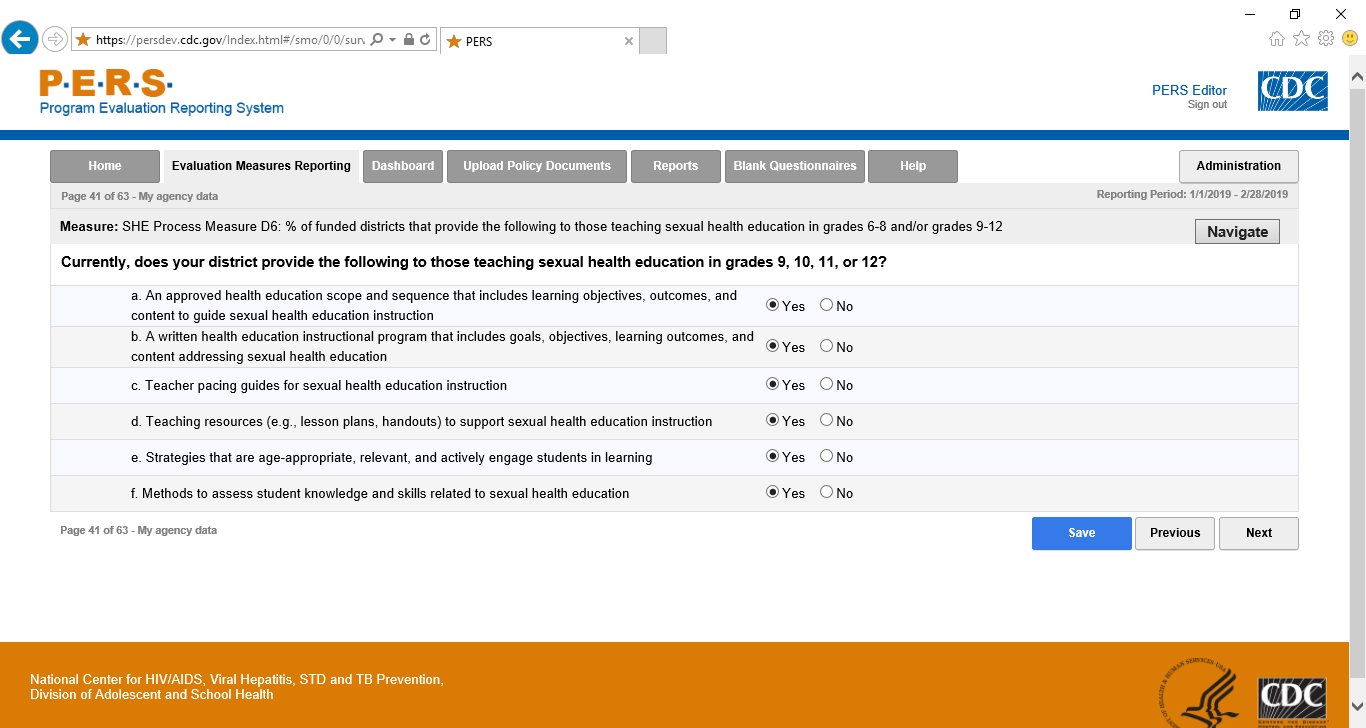The image size is (1366, 728).
Task: Click the address bar URL field
Action: (x=231, y=40)
